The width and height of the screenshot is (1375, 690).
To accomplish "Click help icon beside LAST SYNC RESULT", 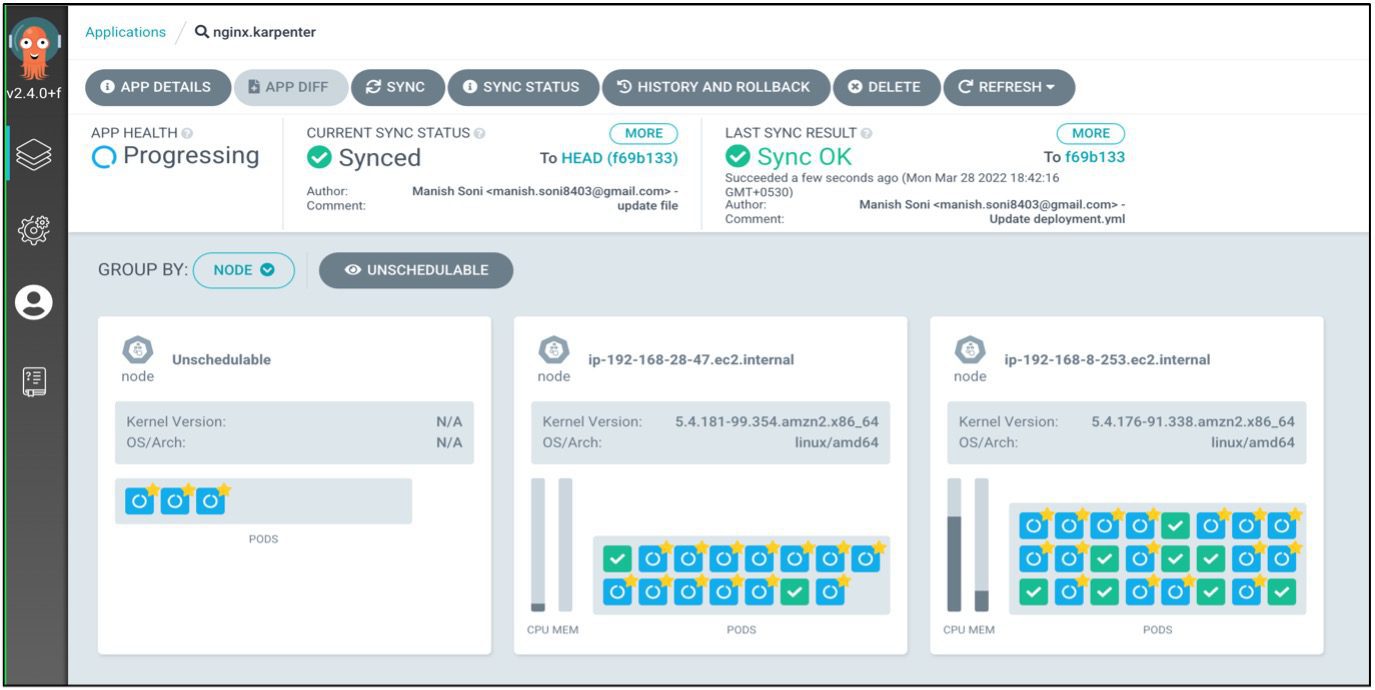I will click(x=866, y=133).
